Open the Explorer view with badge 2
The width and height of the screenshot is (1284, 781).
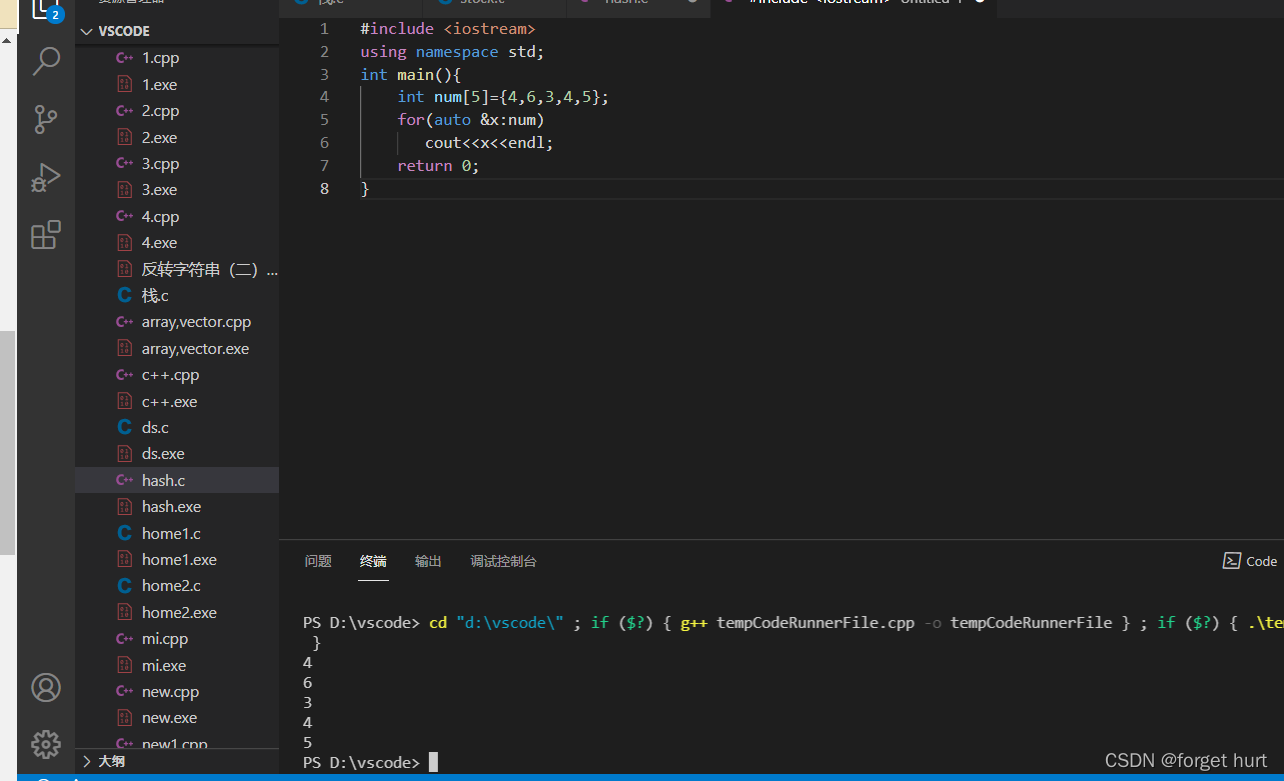(x=46, y=10)
